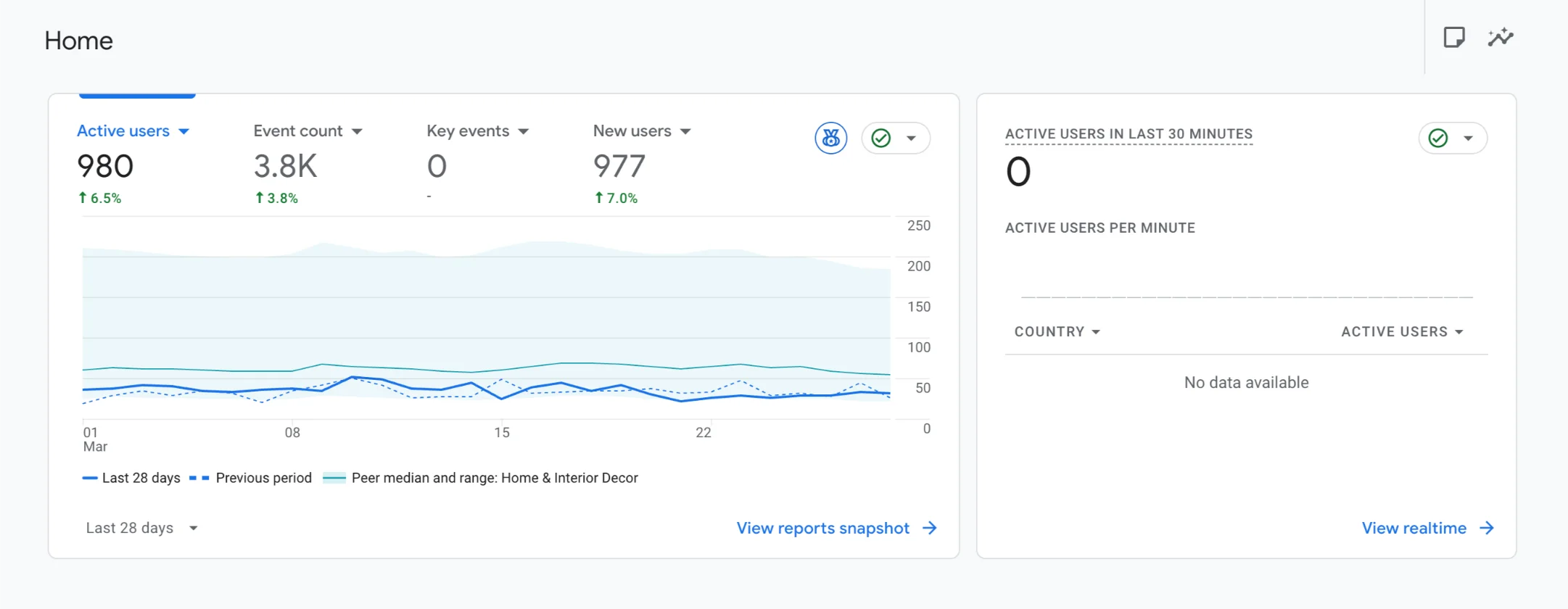Viewport: 1568px width, 609px height.
Task: Click the 22 date axis label
Action: (x=703, y=432)
